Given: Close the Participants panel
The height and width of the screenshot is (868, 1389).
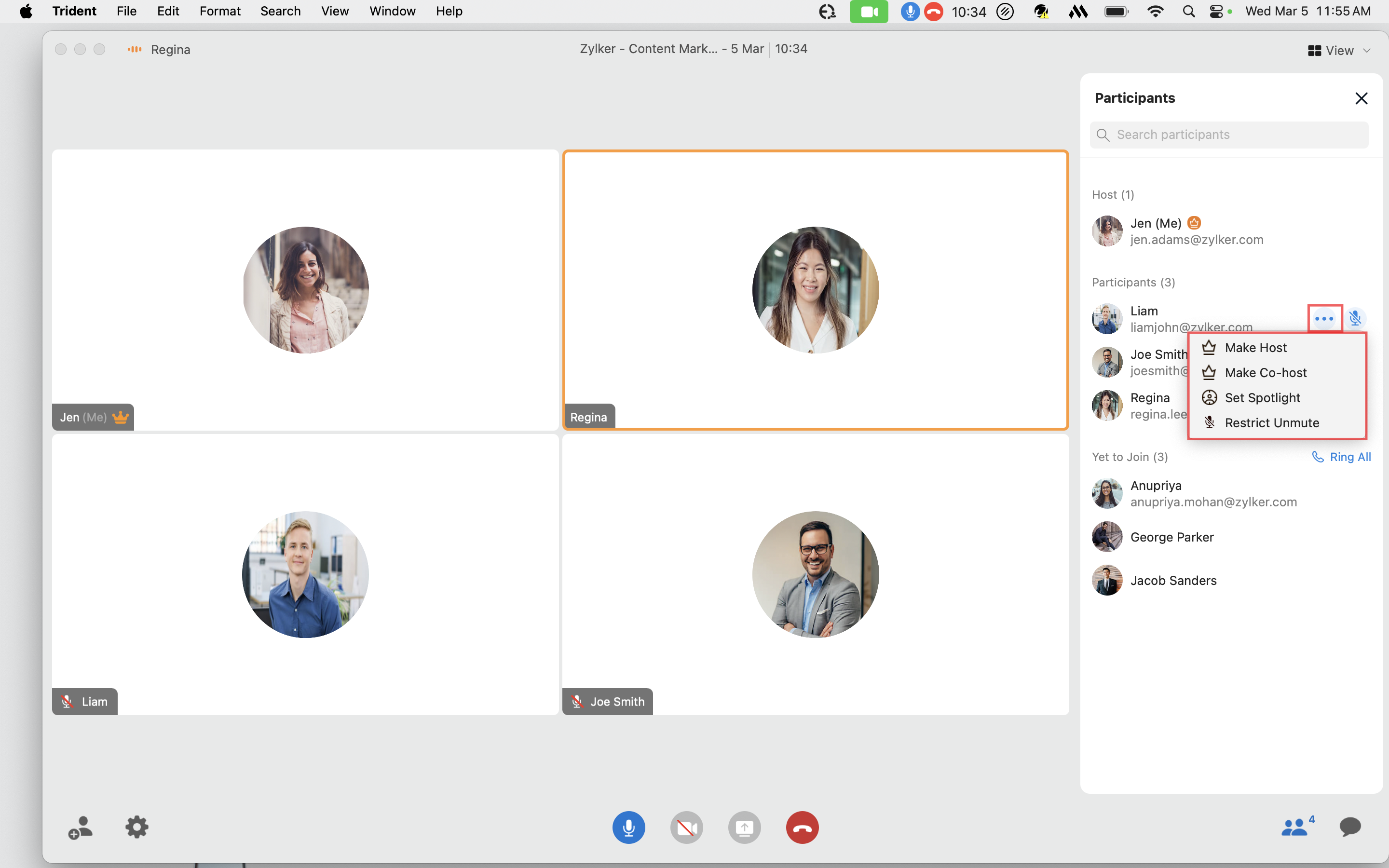Looking at the screenshot, I should [x=1361, y=98].
